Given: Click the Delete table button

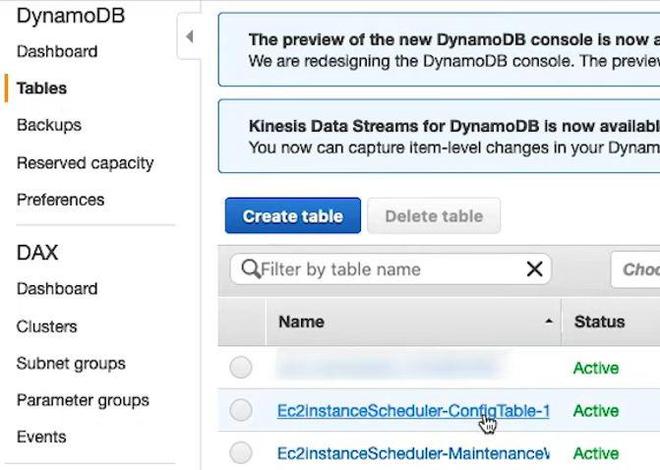Looking at the screenshot, I should coord(434,216).
